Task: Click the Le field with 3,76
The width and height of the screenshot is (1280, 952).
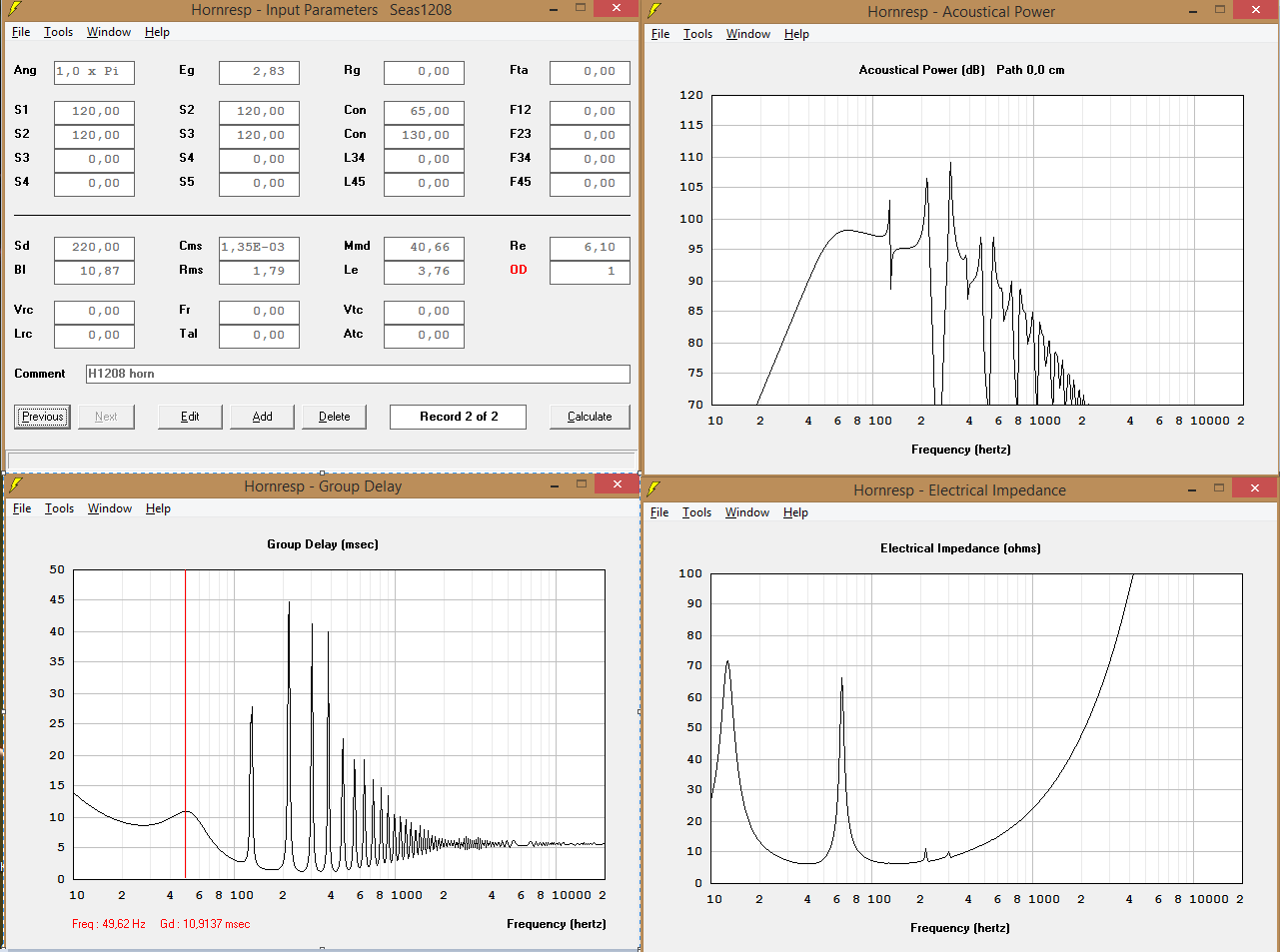Action: [424, 272]
